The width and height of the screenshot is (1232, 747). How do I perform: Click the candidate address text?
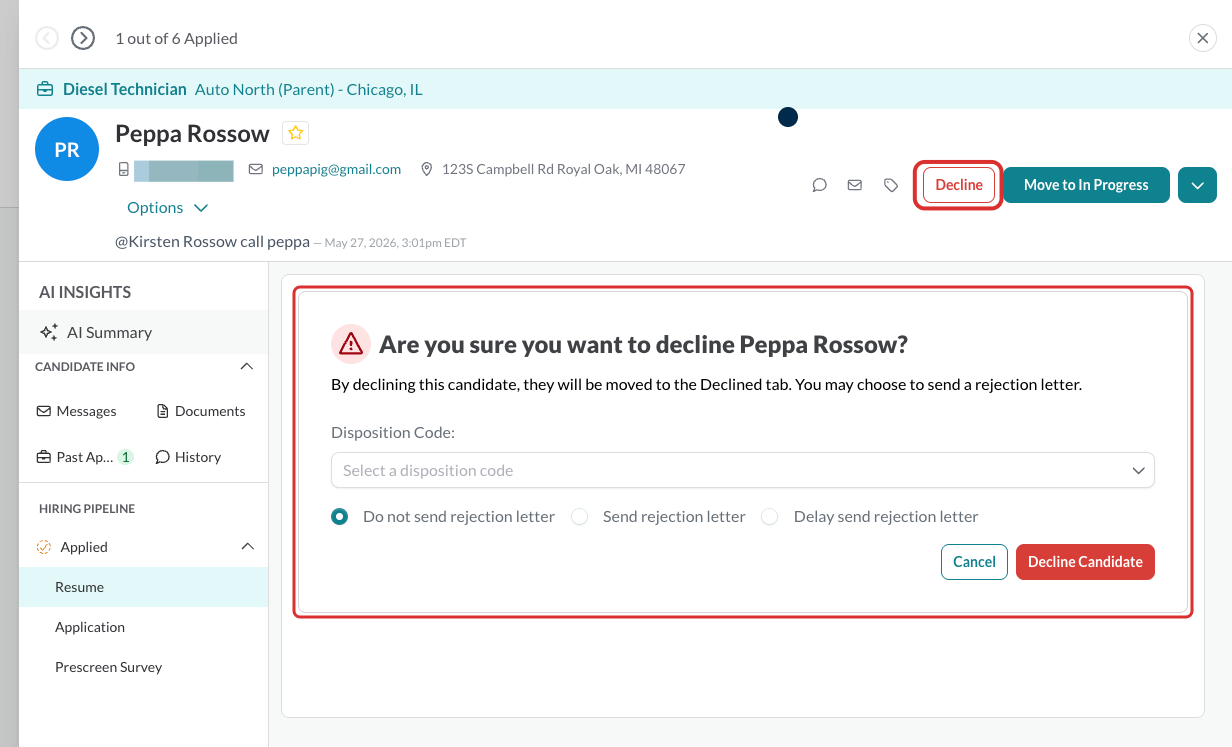pyautogui.click(x=564, y=170)
